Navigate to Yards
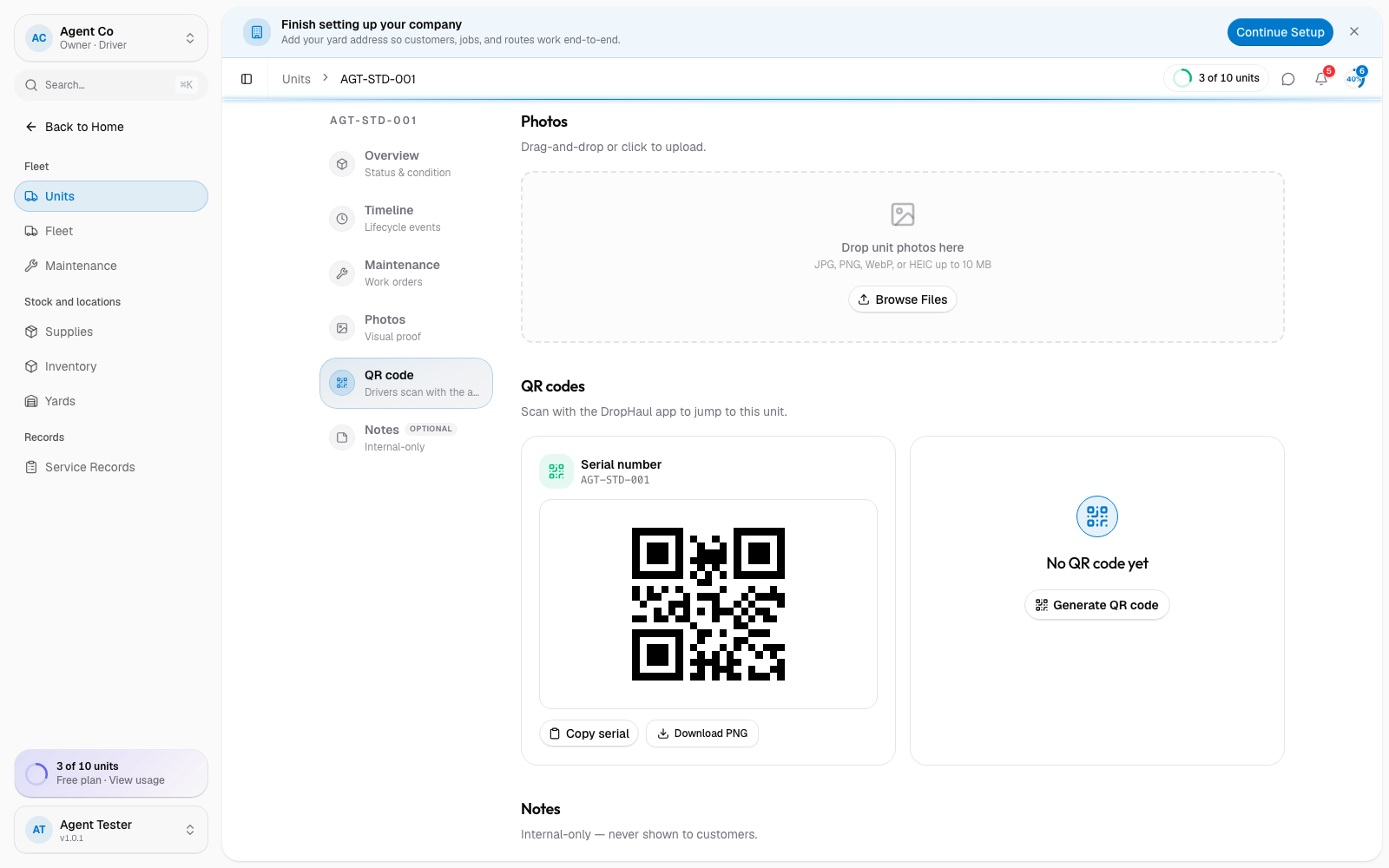Screen dimensions: 1389x868 pyautogui.click(x=111, y=401)
